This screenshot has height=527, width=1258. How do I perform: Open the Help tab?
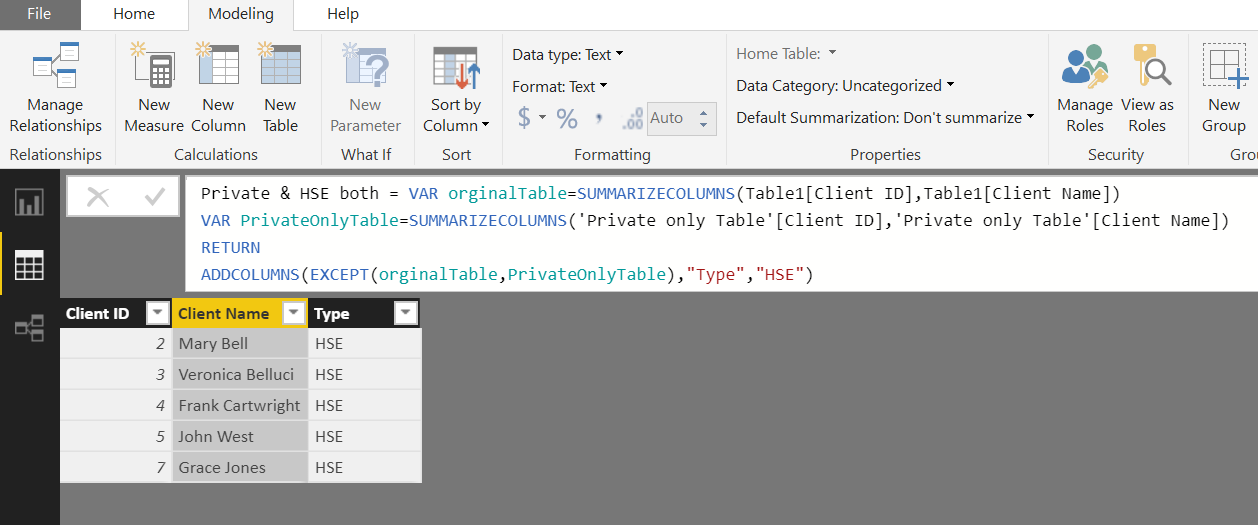343,14
